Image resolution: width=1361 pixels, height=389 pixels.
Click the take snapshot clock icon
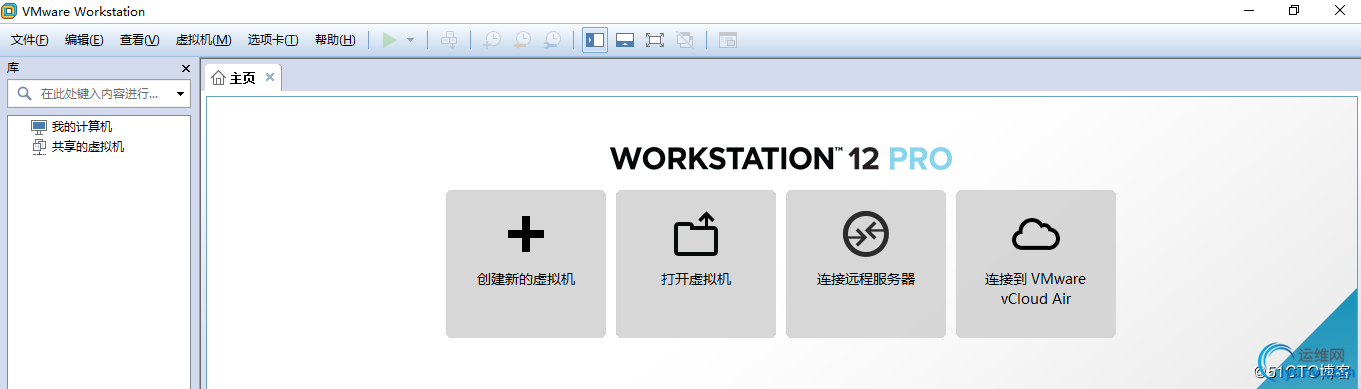(x=492, y=40)
